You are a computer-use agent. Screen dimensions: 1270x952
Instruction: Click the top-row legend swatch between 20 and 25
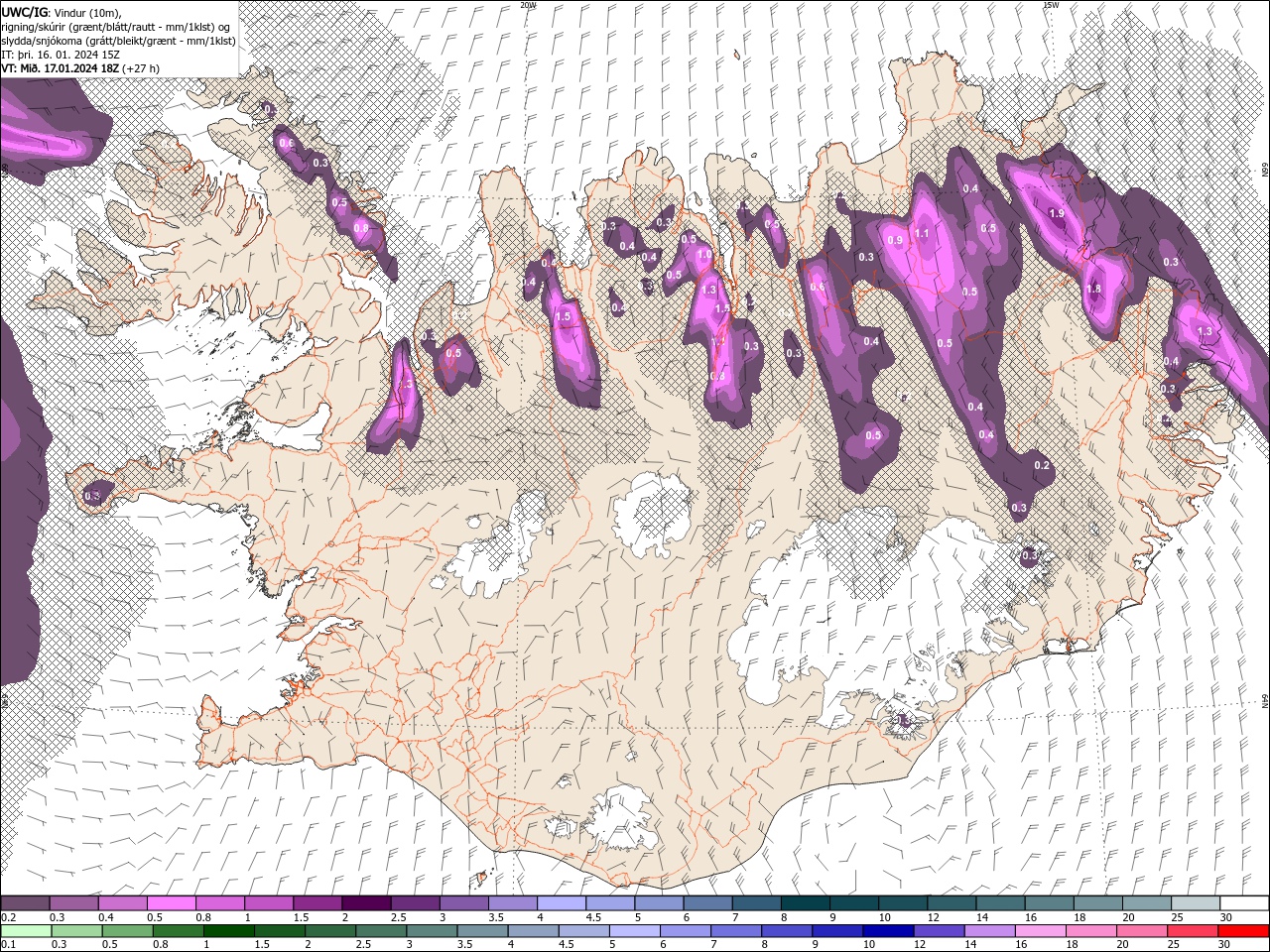click(x=1146, y=903)
